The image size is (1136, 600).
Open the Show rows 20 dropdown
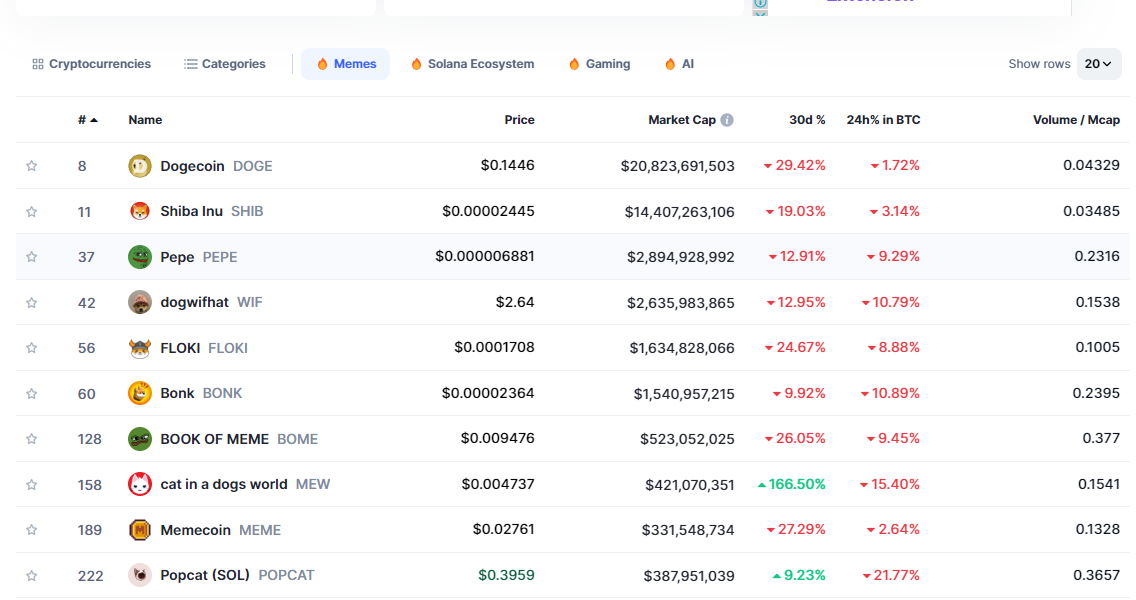point(1098,64)
